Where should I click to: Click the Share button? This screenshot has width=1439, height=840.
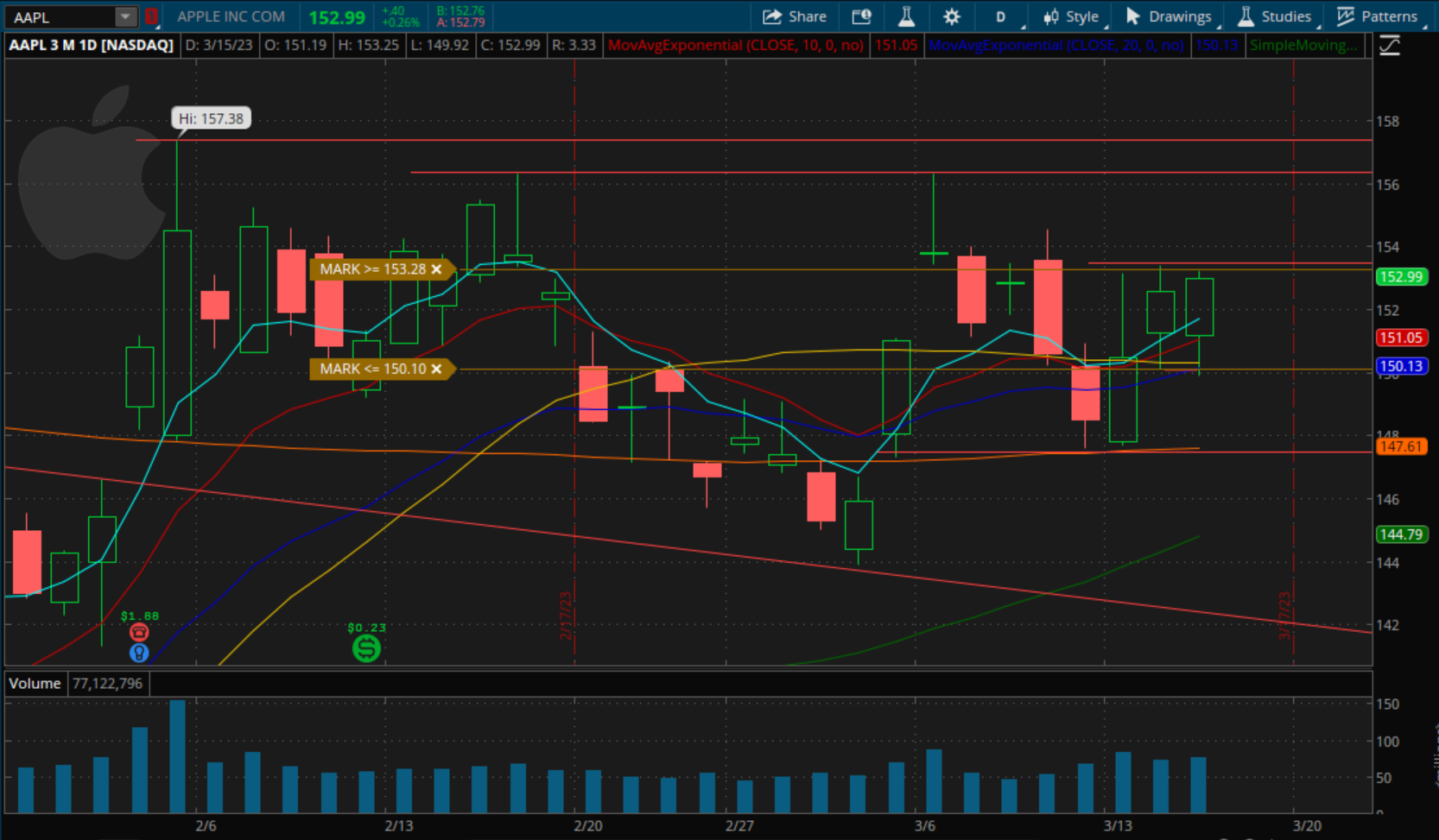point(795,16)
